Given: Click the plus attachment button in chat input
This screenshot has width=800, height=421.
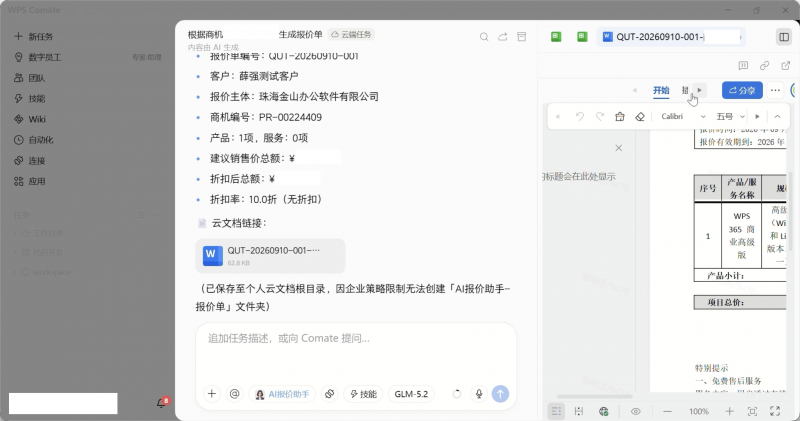Looking at the screenshot, I should pyautogui.click(x=212, y=393).
